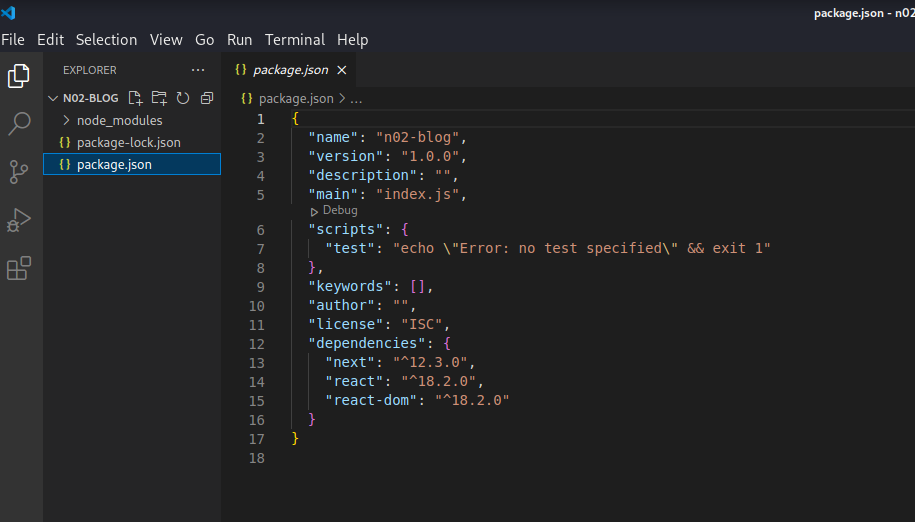Open the File menu
The width and height of the screenshot is (915, 522).
(13, 40)
